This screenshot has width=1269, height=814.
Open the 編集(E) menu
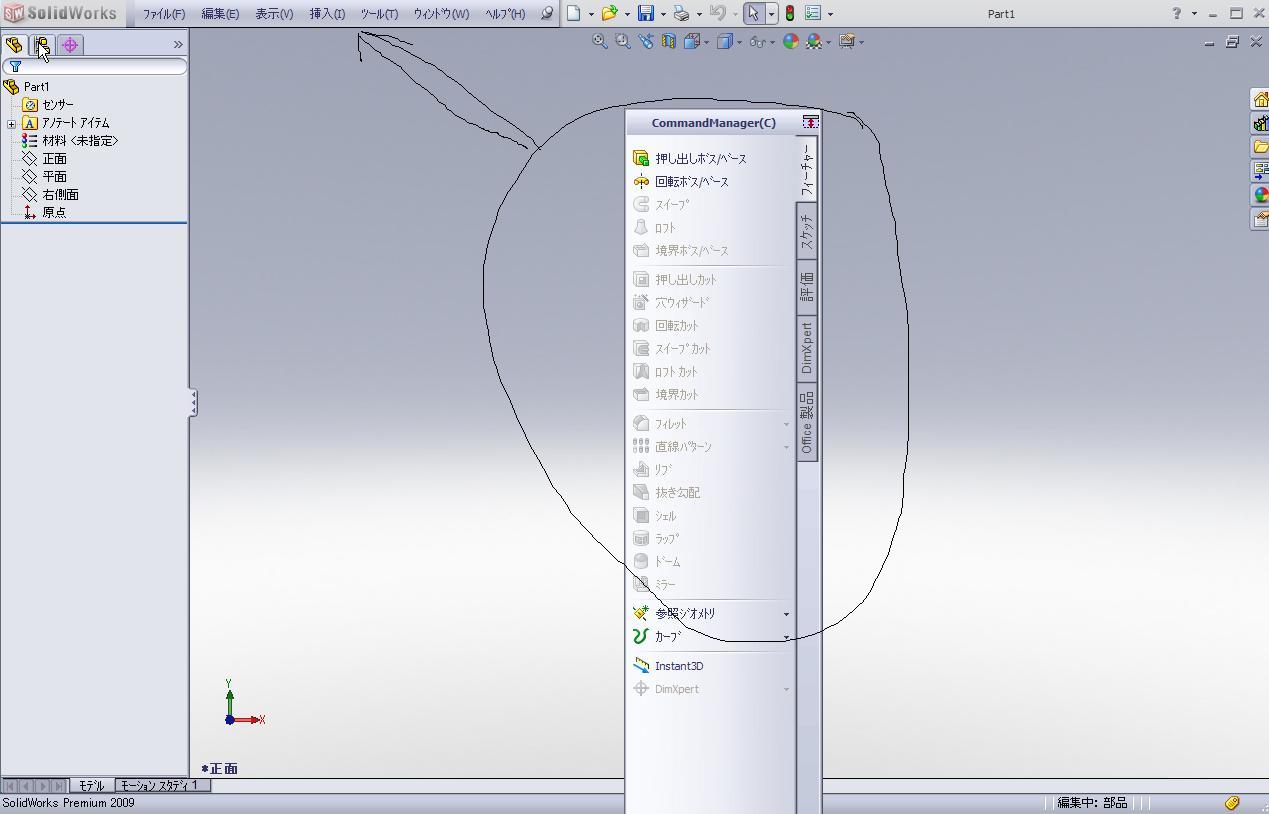tap(220, 14)
